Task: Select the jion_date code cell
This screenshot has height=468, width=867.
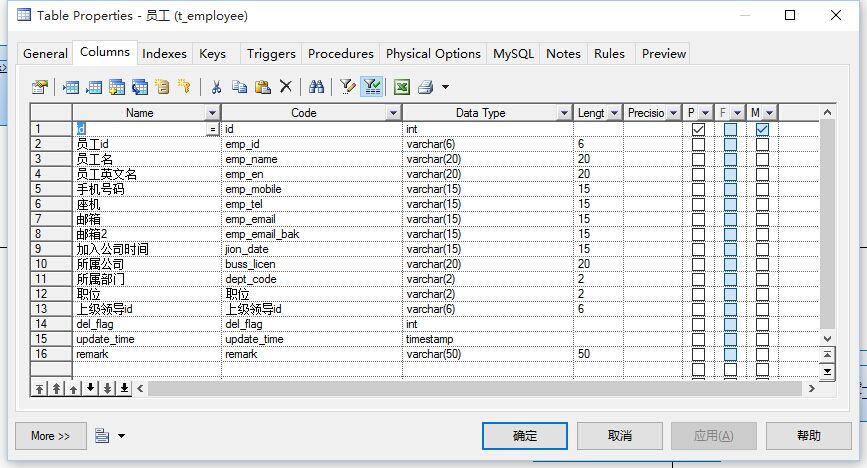Action: [312, 249]
